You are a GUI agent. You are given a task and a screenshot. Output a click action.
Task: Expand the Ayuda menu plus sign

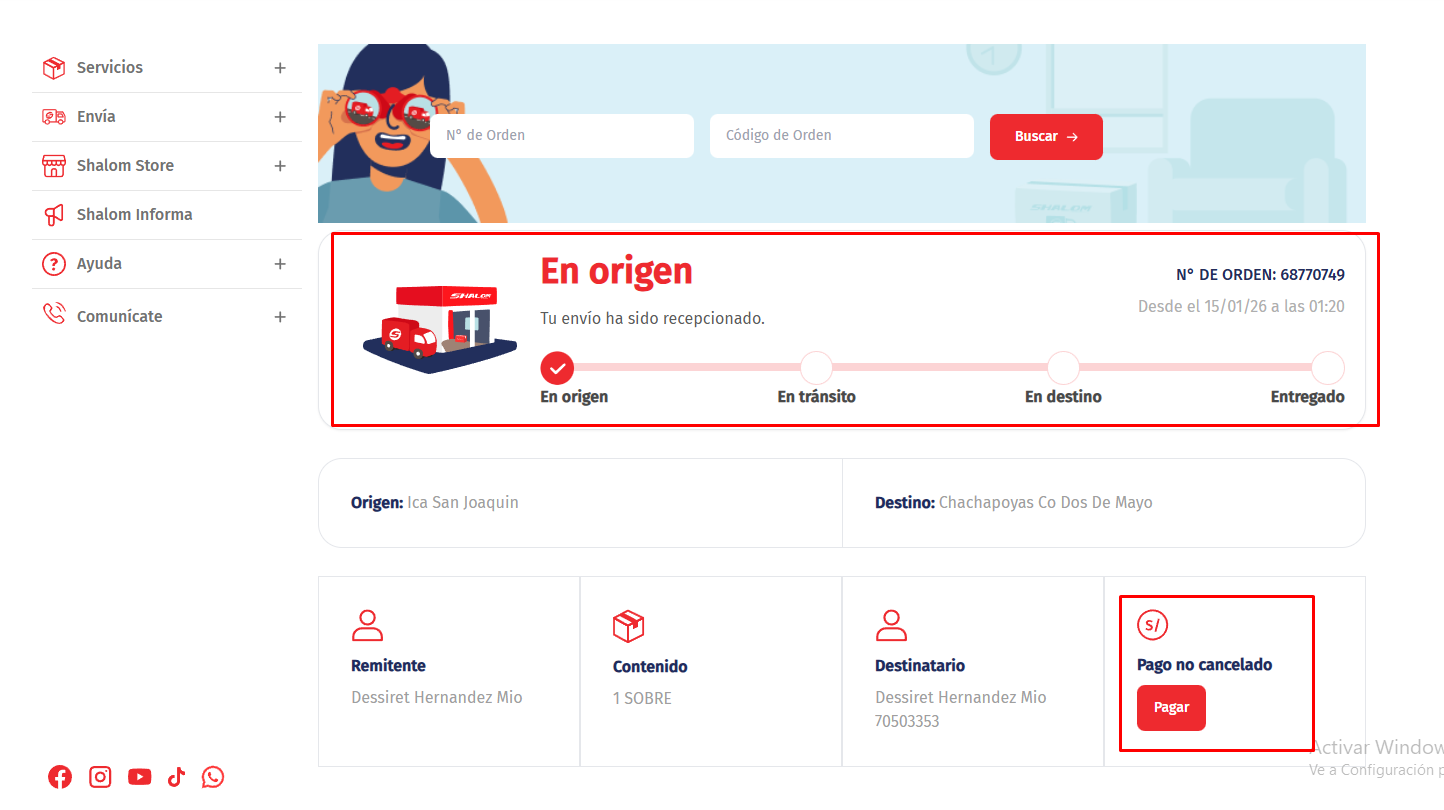point(280,264)
